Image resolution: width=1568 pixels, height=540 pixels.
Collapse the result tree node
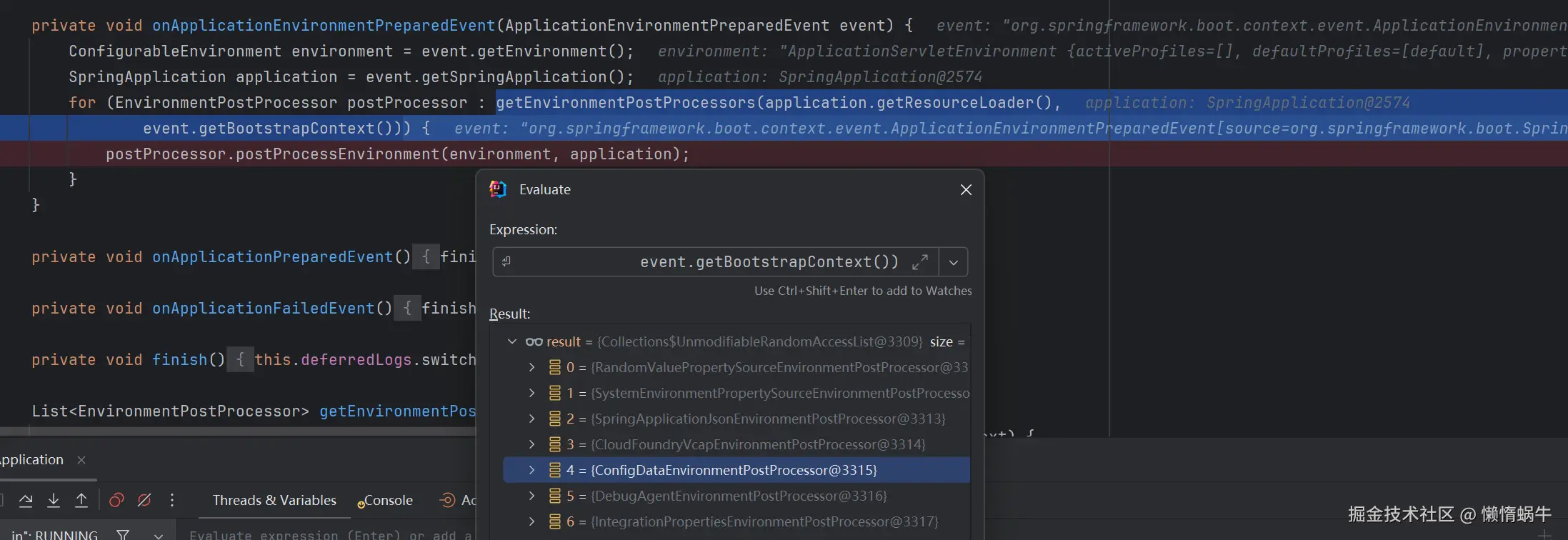[512, 341]
